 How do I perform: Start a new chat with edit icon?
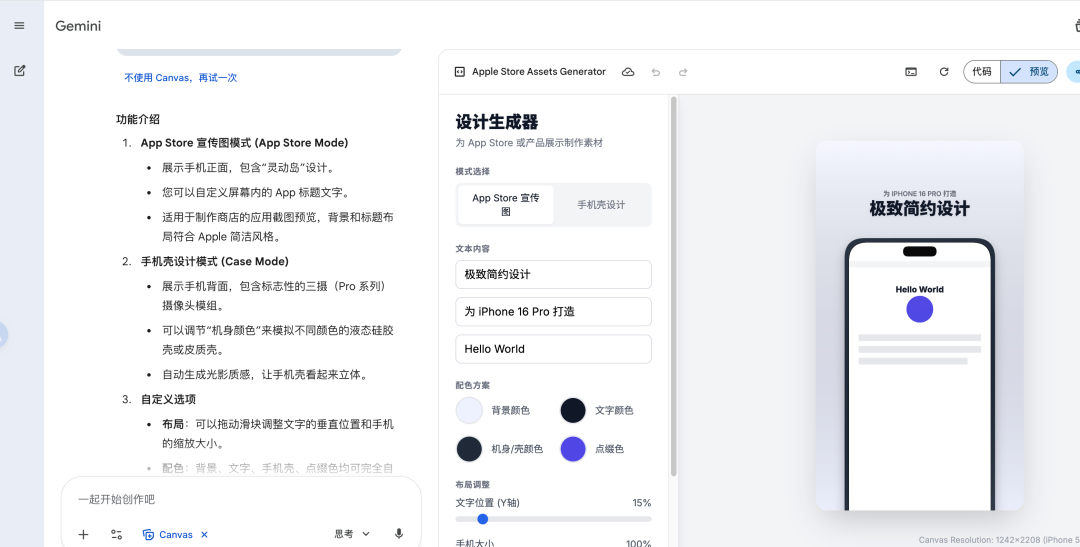point(19,70)
